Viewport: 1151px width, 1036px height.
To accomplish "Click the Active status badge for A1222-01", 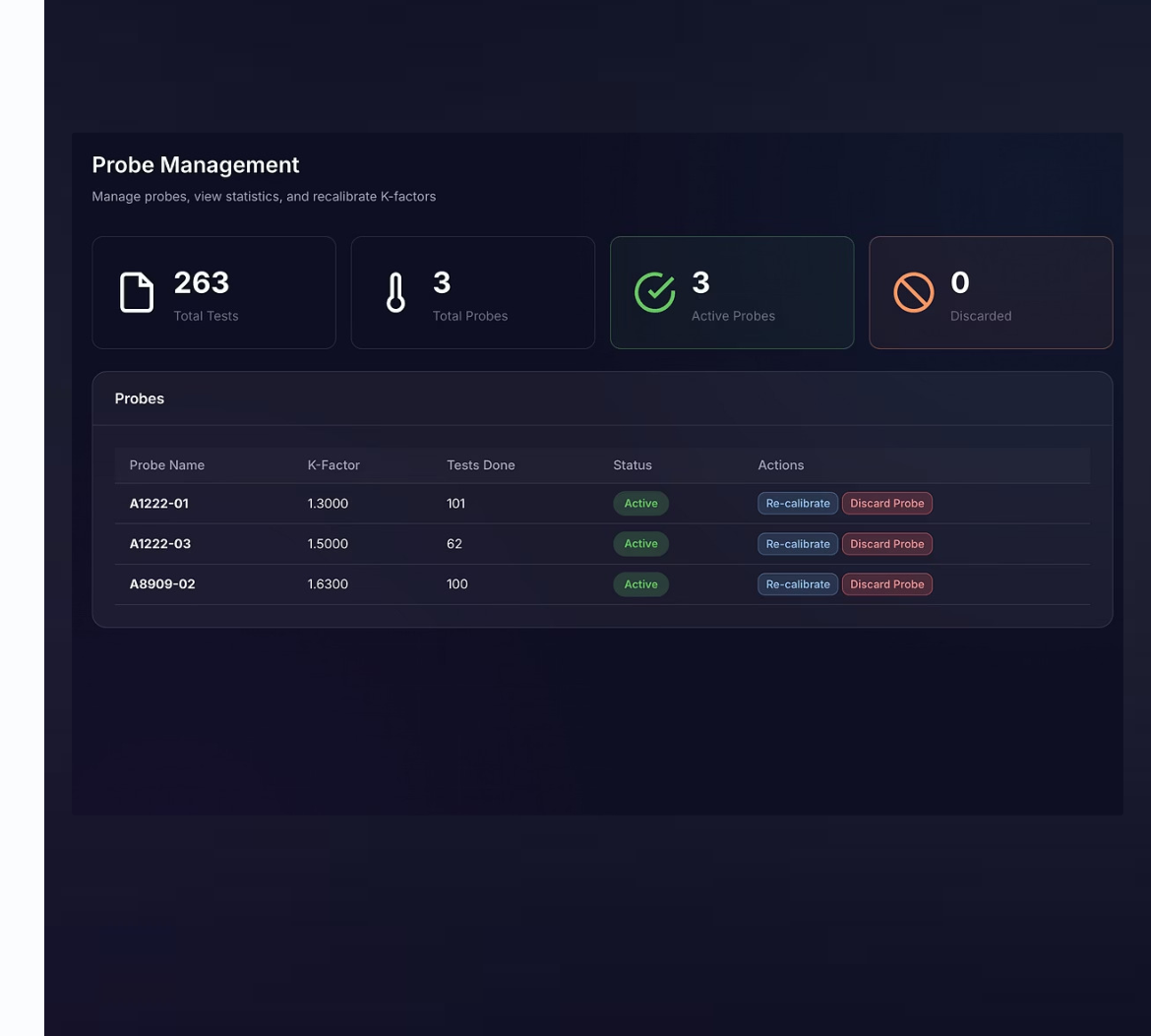I will (640, 503).
